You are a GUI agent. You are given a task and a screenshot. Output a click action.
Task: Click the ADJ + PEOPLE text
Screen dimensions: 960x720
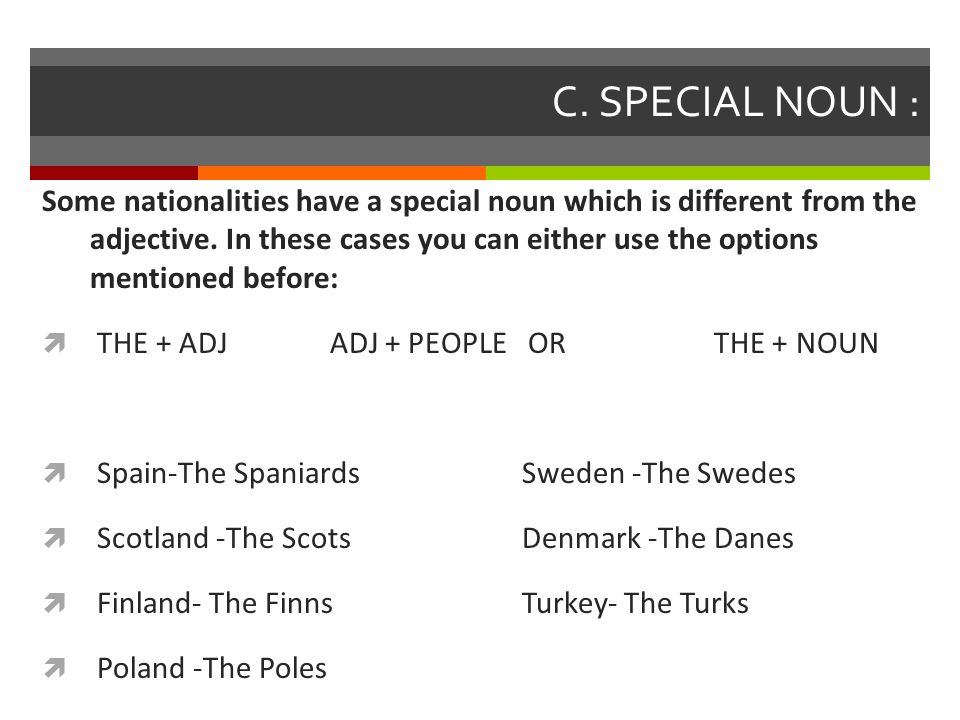click(418, 343)
